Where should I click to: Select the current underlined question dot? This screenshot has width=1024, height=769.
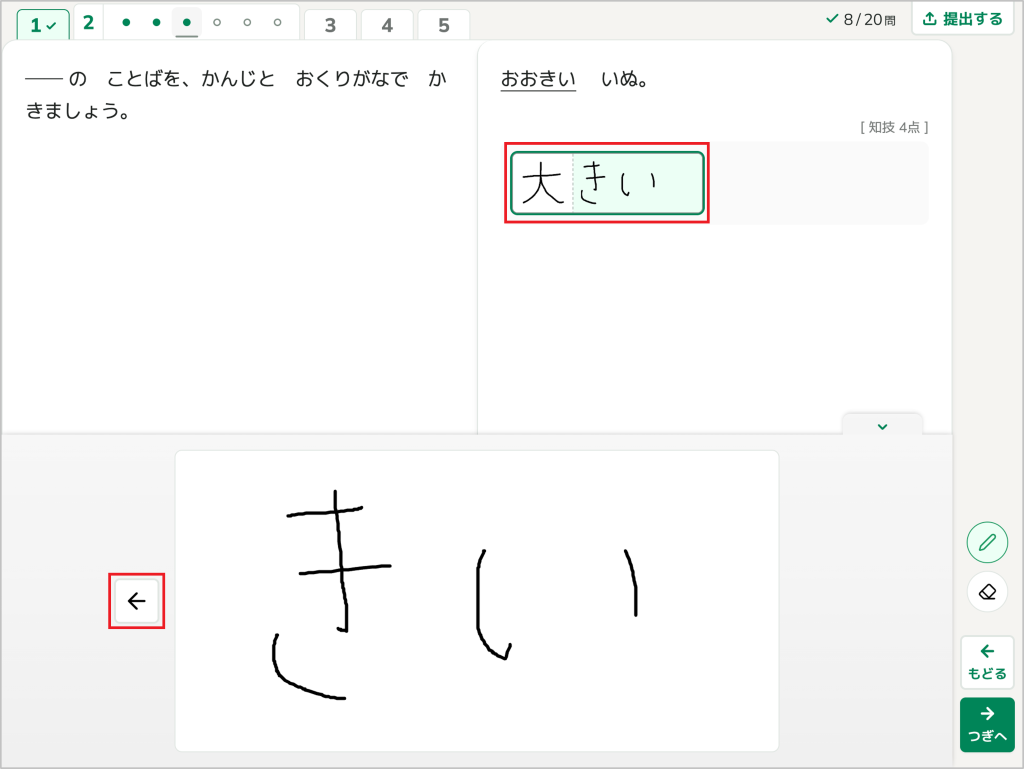187,23
